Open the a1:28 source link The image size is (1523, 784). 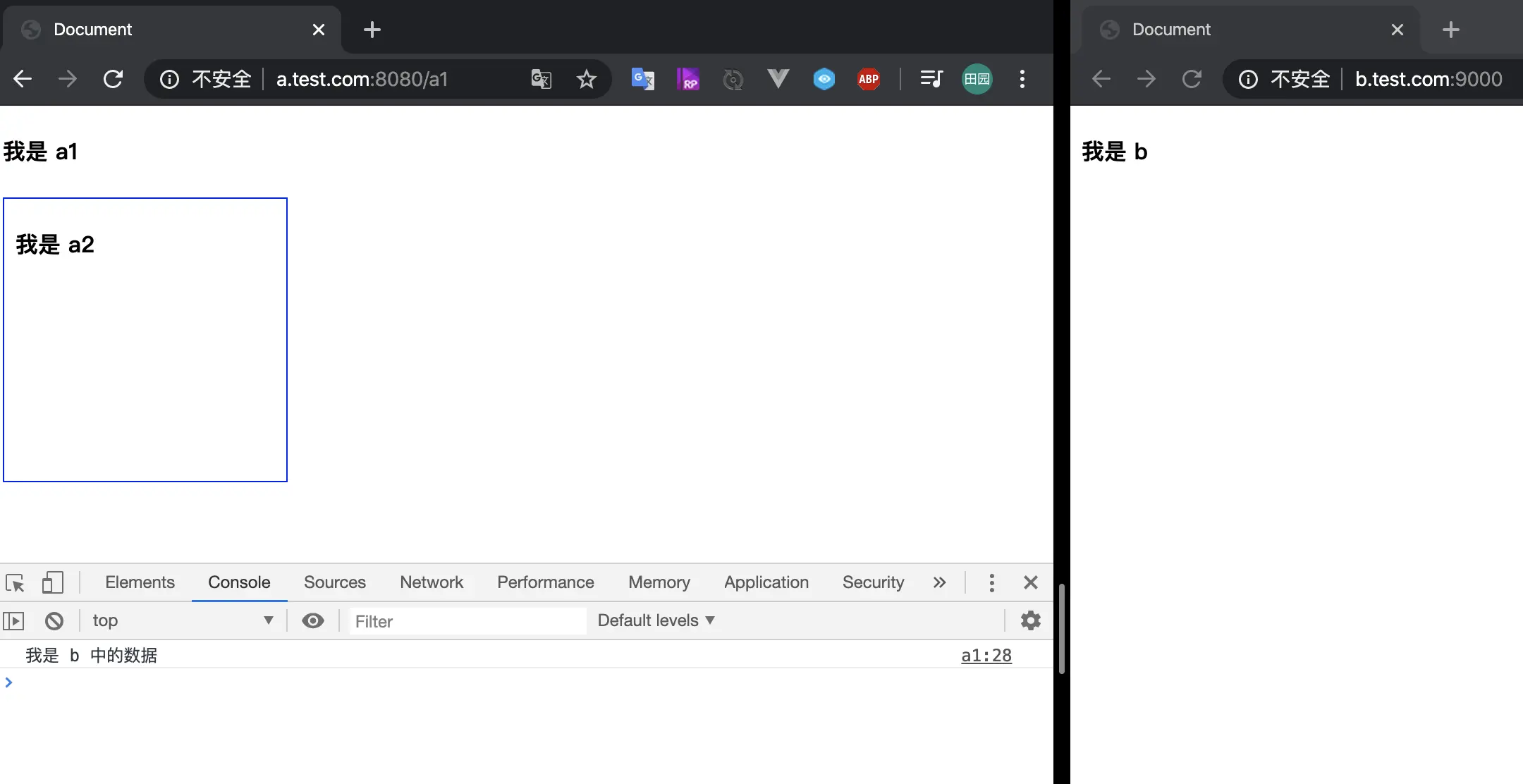pos(986,656)
